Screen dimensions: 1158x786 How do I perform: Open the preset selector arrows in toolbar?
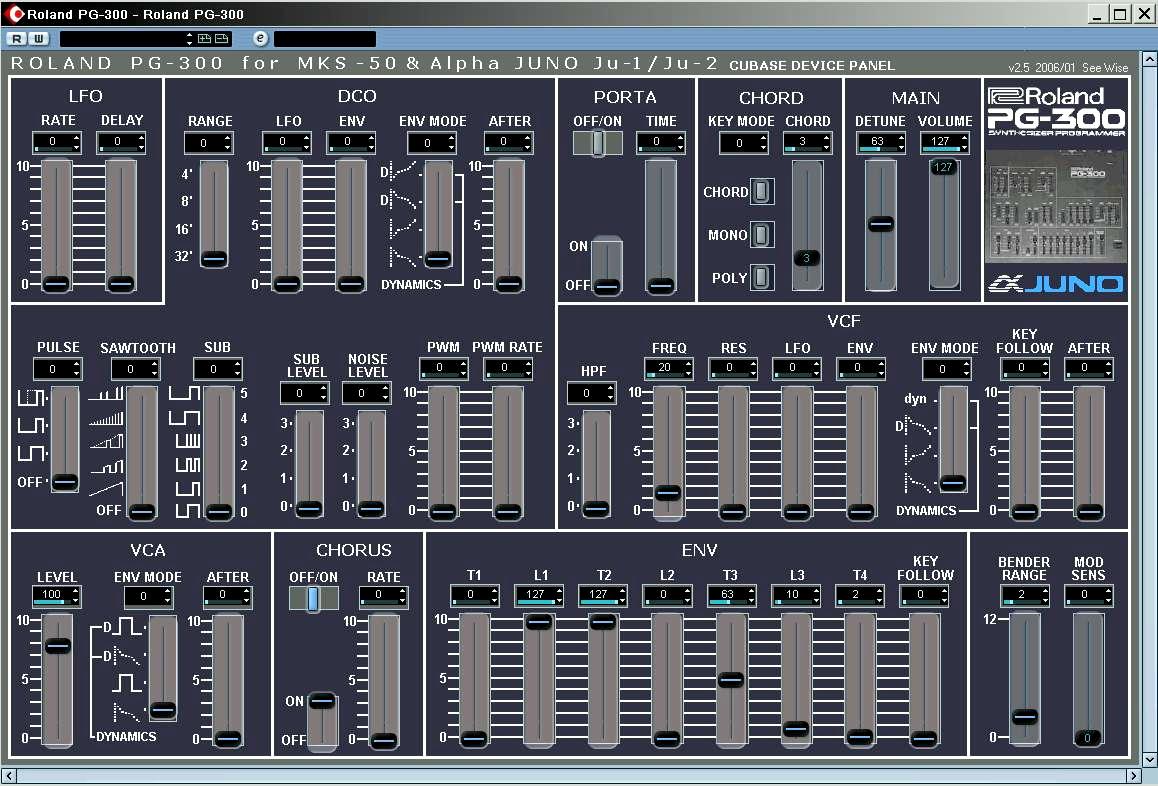pyautogui.click(x=189, y=39)
